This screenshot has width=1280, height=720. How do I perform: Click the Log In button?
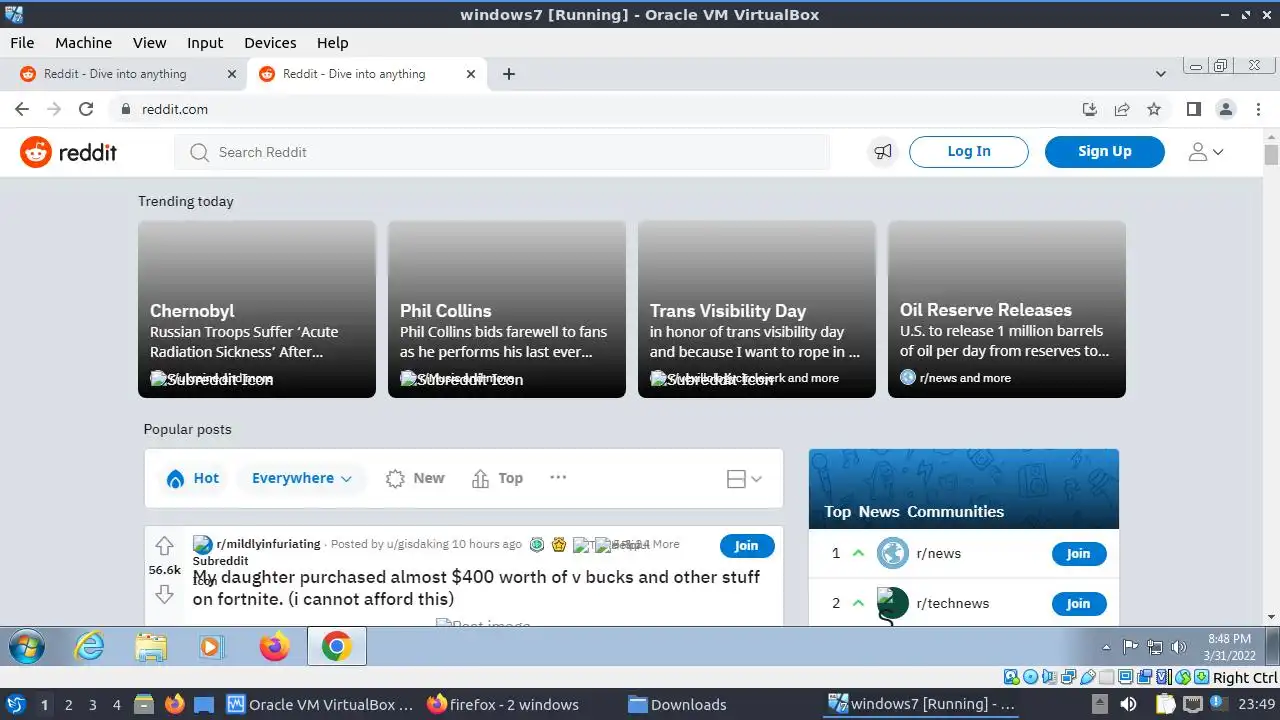click(x=968, y=152)
